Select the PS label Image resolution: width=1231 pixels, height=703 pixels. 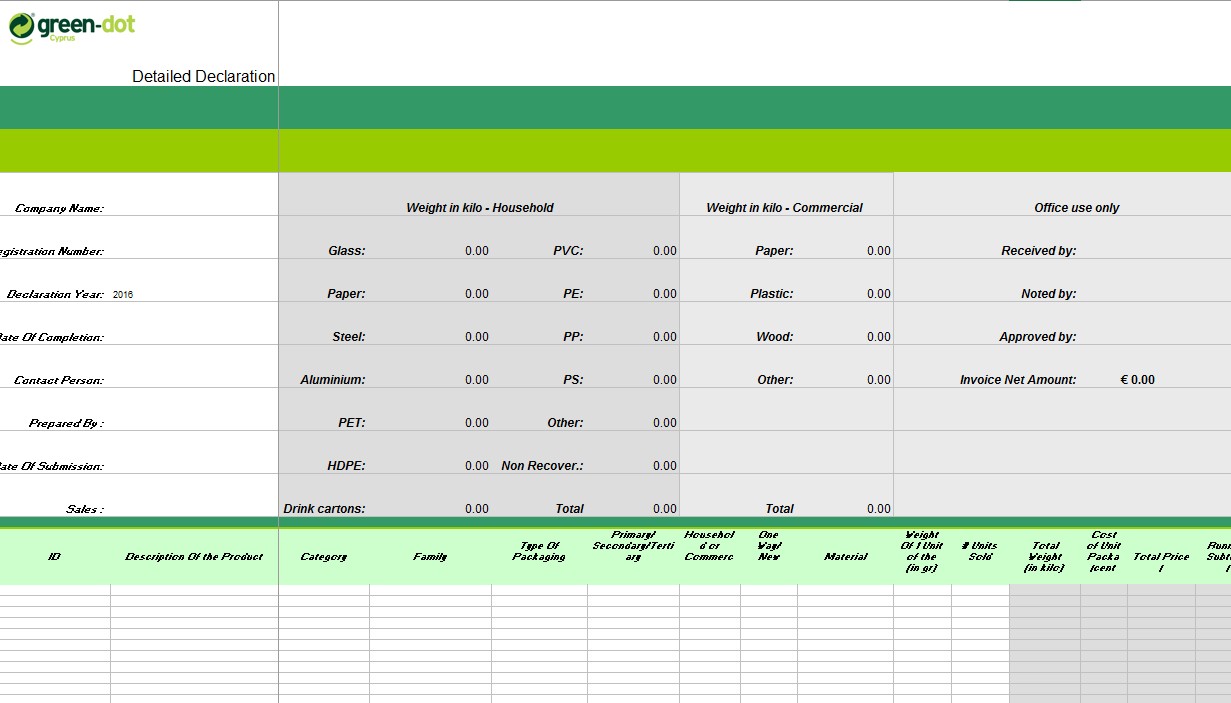tap(574, 380)
